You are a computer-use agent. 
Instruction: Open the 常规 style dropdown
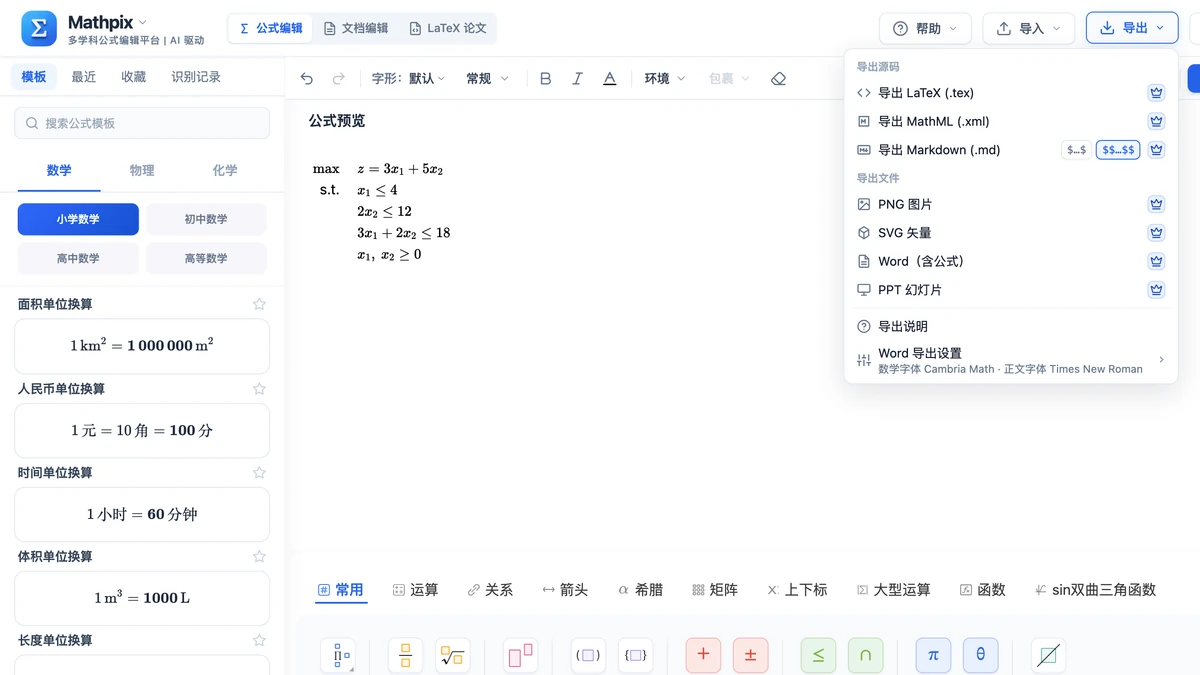pyautogui.click(x=487, y=78)
